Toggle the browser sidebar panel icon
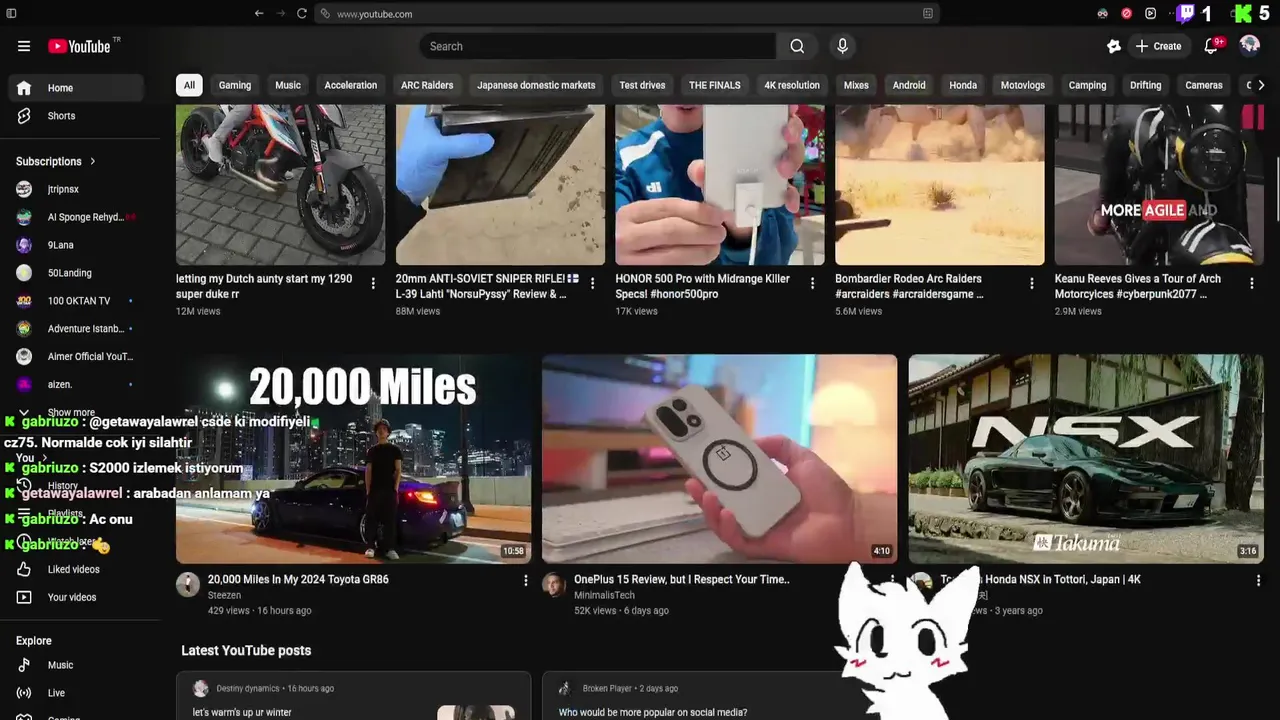This screenshot has height=720, width=1280. [11, 14]
